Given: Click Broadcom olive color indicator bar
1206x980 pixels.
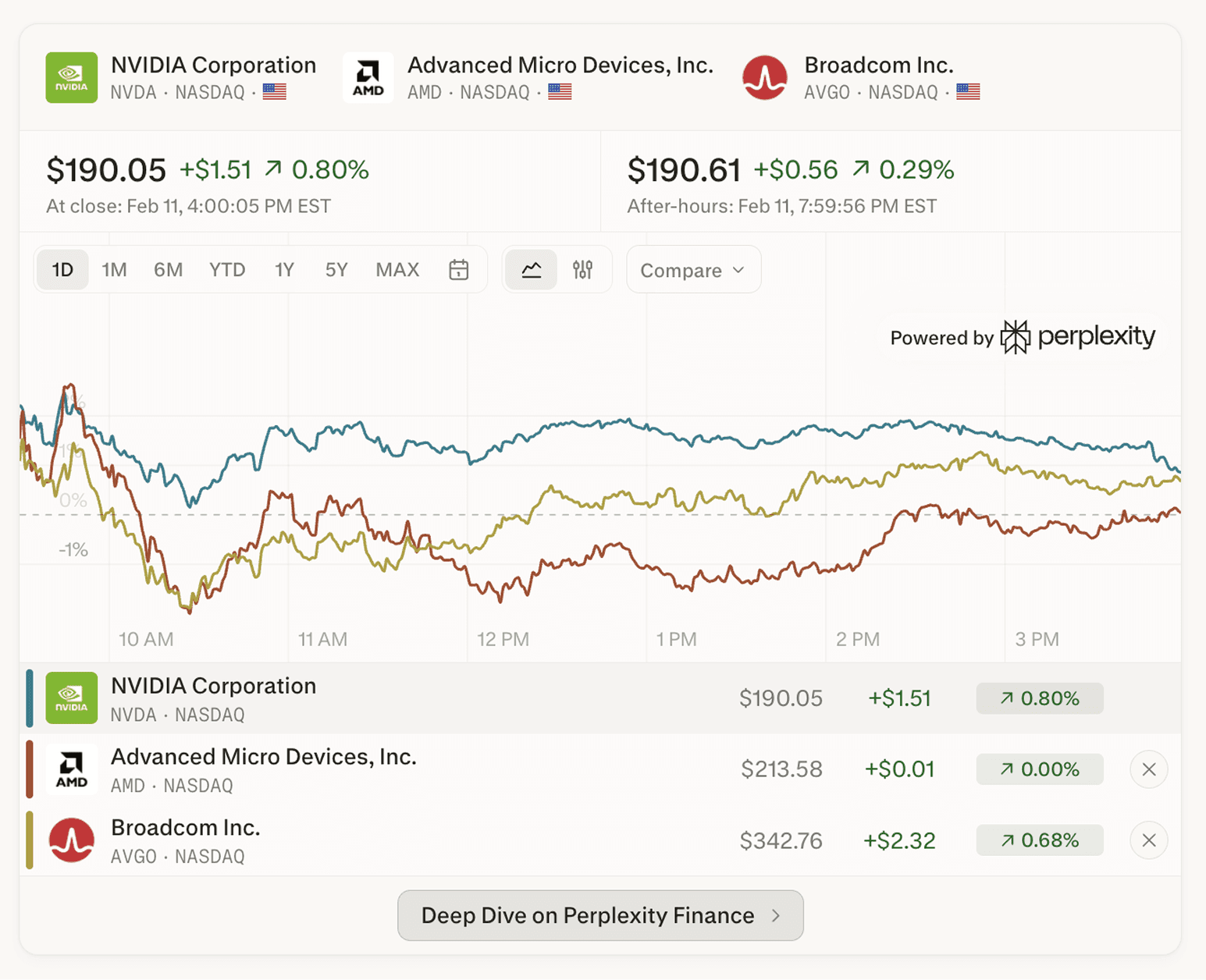Looking at the screenshot, I should click(30, 840).
